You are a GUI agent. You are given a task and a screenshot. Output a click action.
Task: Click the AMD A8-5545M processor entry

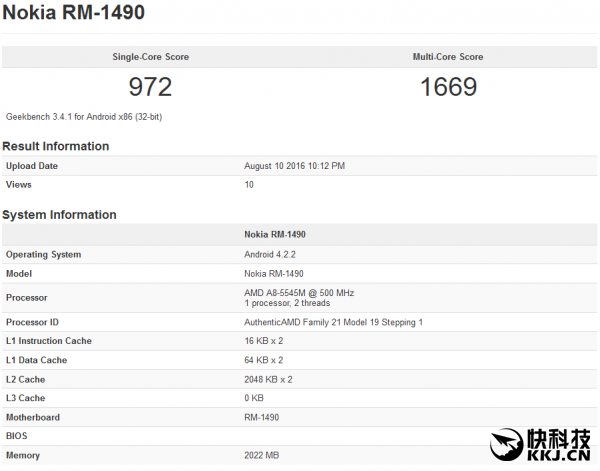point(299,293)
